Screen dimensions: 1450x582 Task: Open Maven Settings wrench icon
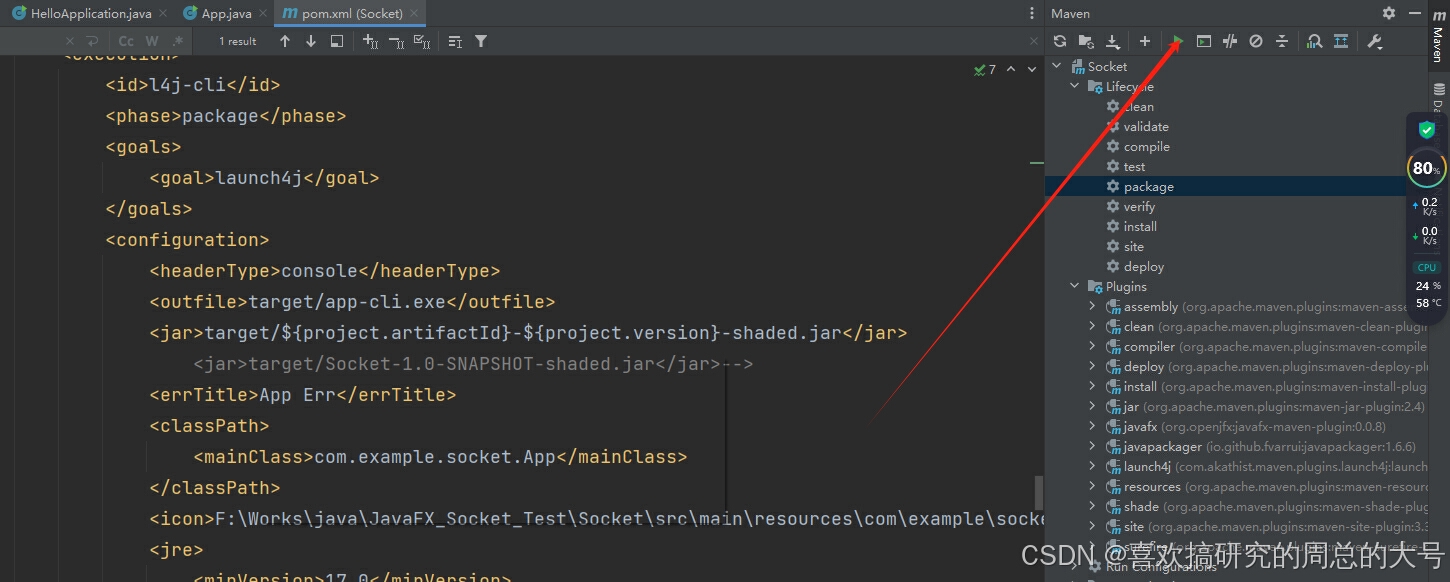click(1374, 41)
